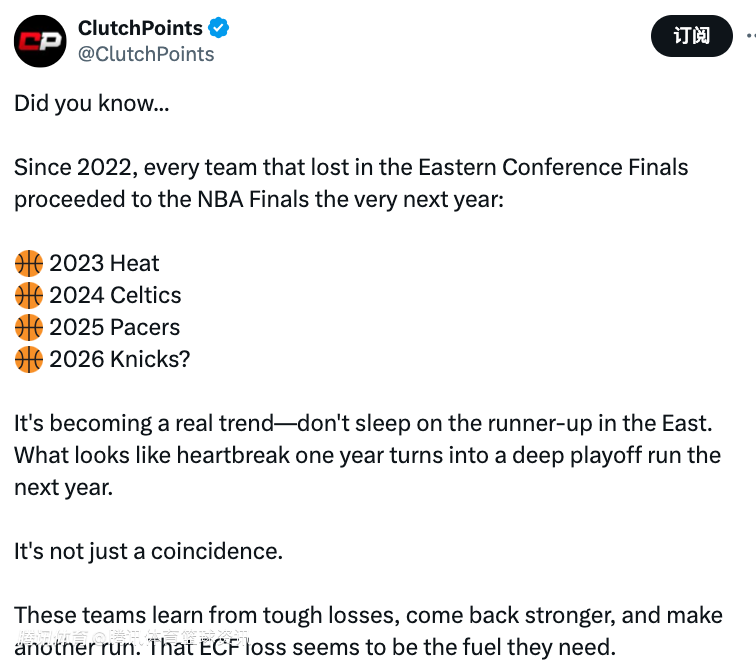Click the "Since 2022, every team" sentence
The height and width of the screenshot is (662, 756).
tap(351, 183)
